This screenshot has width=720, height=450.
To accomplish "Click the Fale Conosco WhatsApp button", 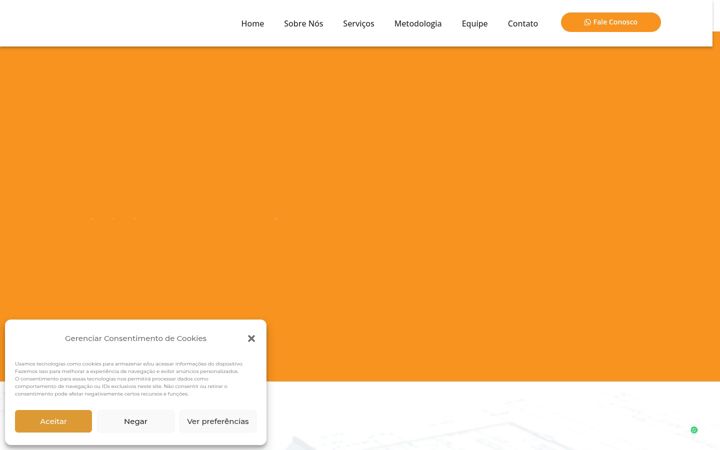I will [x=610, y=22].
